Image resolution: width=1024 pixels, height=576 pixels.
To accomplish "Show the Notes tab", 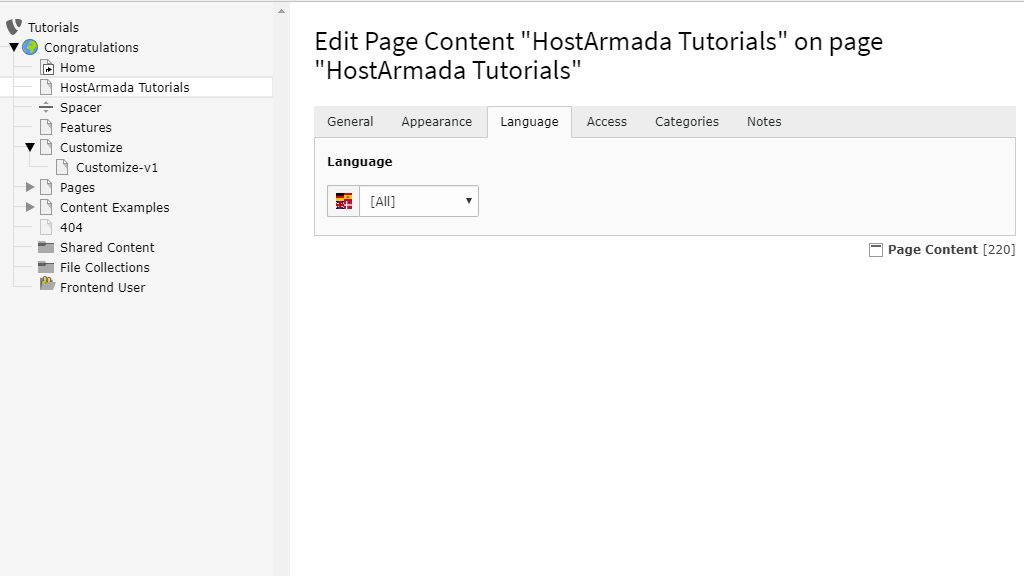I will pos(763,121).
